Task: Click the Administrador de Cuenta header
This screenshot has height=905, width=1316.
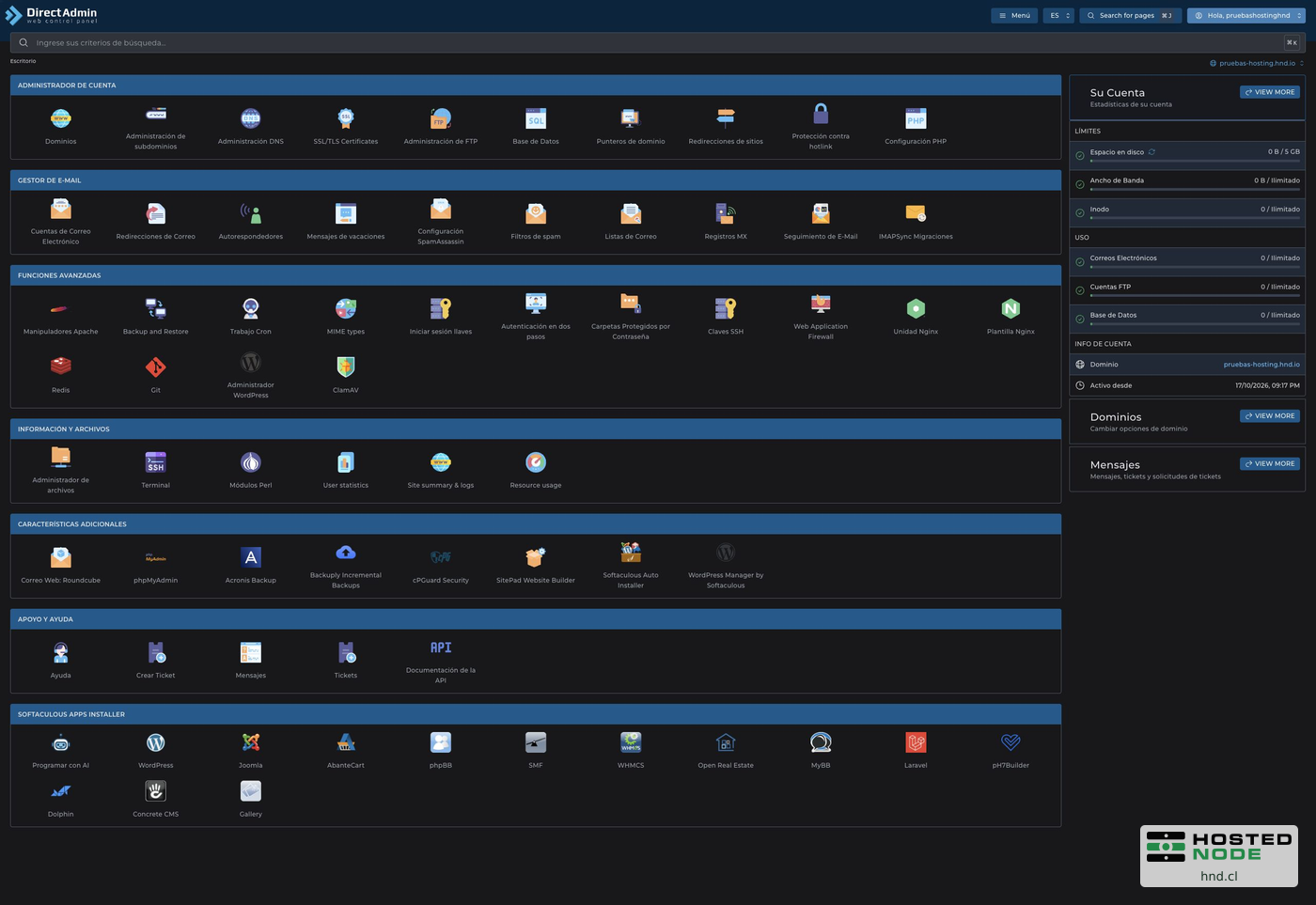Action: (536, 86)
